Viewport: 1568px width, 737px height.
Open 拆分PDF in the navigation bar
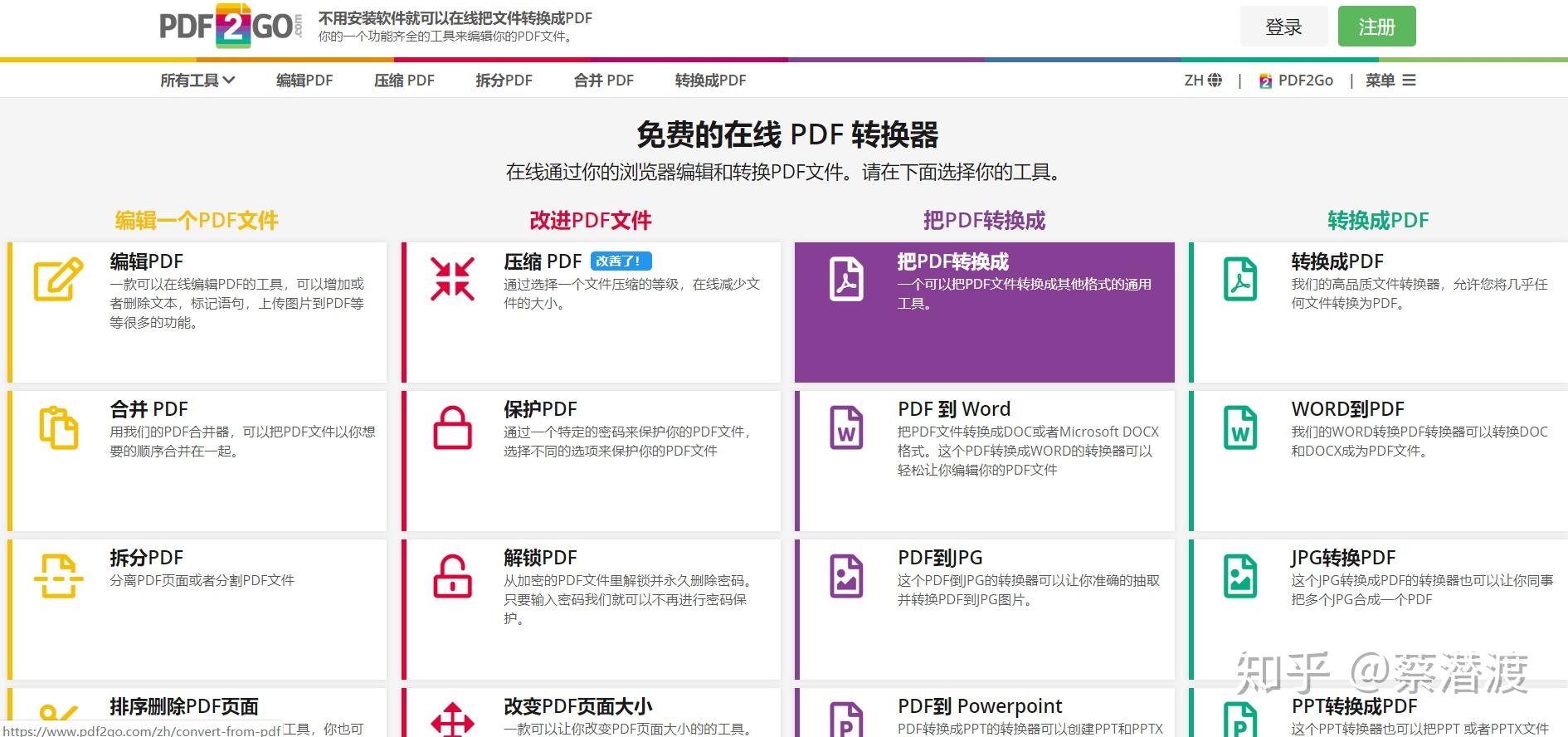click(504, 81)
